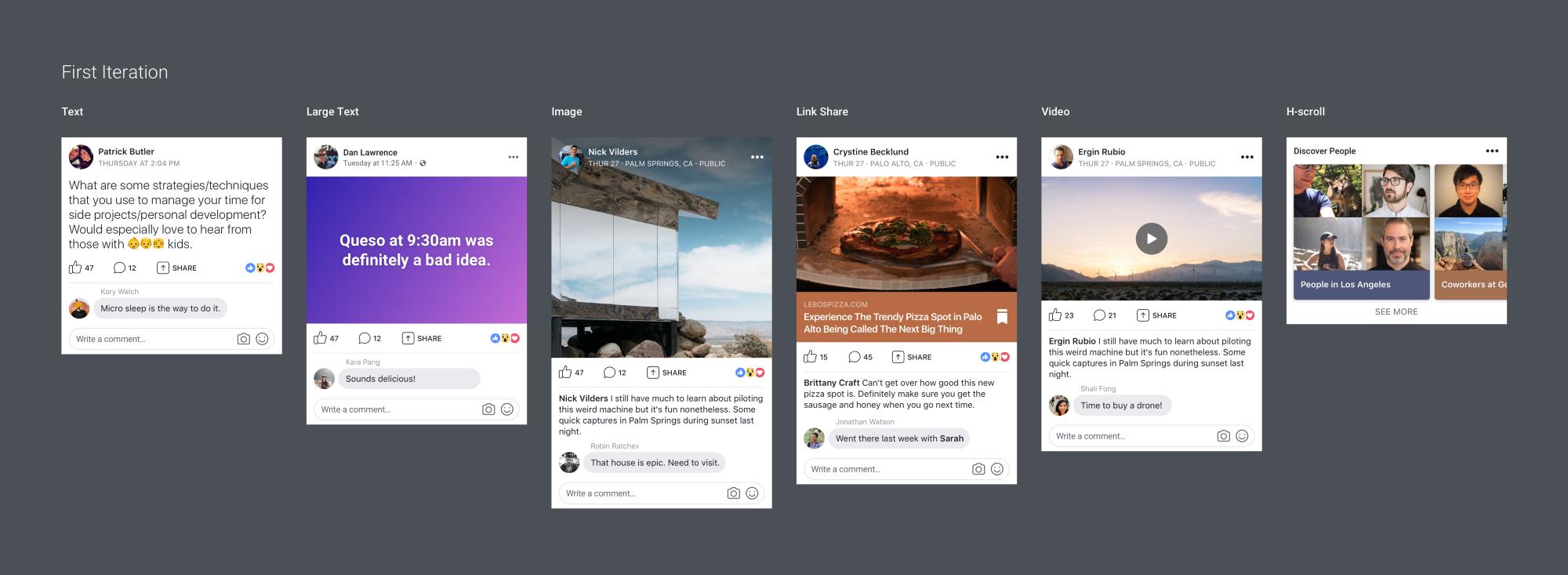Open emoji picker in Patrick Butler's comment box
1568x575 pixels.
(263, 339)
